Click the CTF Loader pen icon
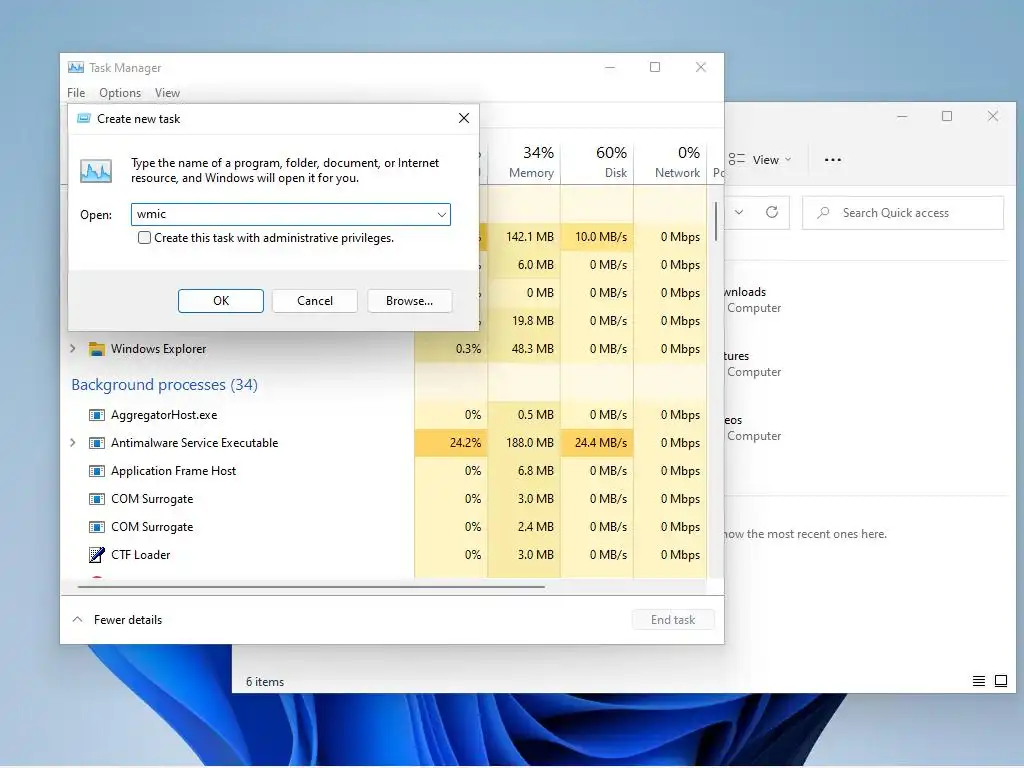Image resolution: width=1024 pixels, height=768 pixels. point(97,554)
